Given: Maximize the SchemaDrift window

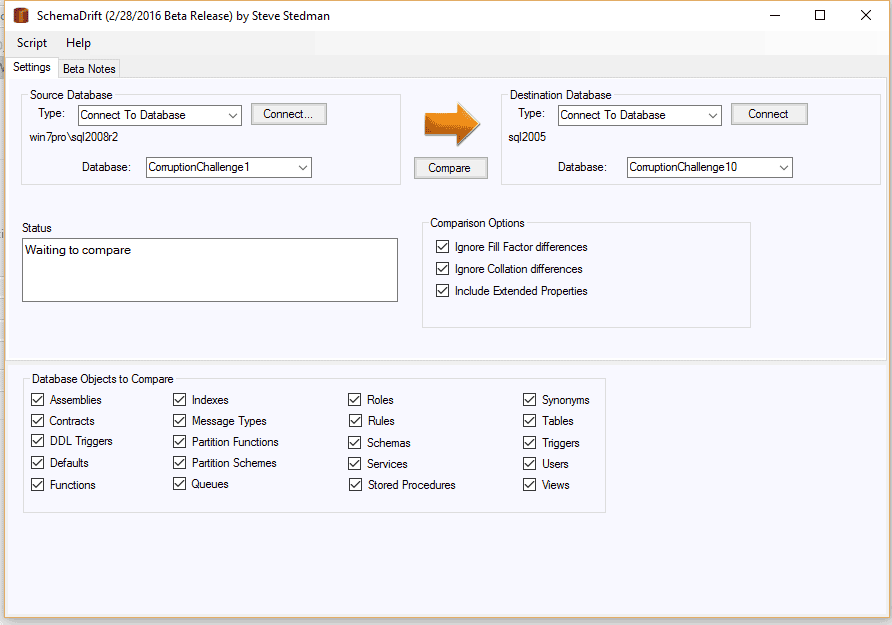Looking at the screenshot, I should coord(820,15).
